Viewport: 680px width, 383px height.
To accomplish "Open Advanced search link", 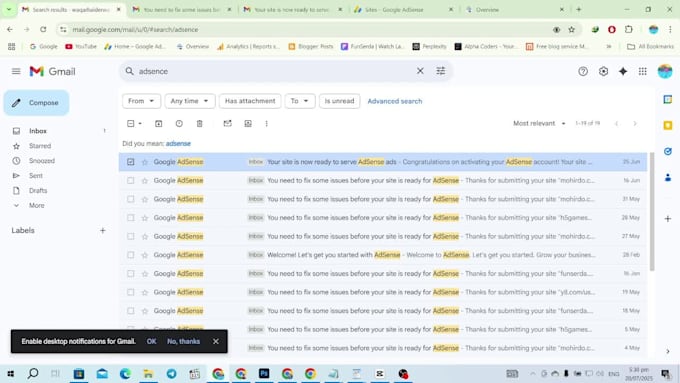I will click(x=395, y=101).
